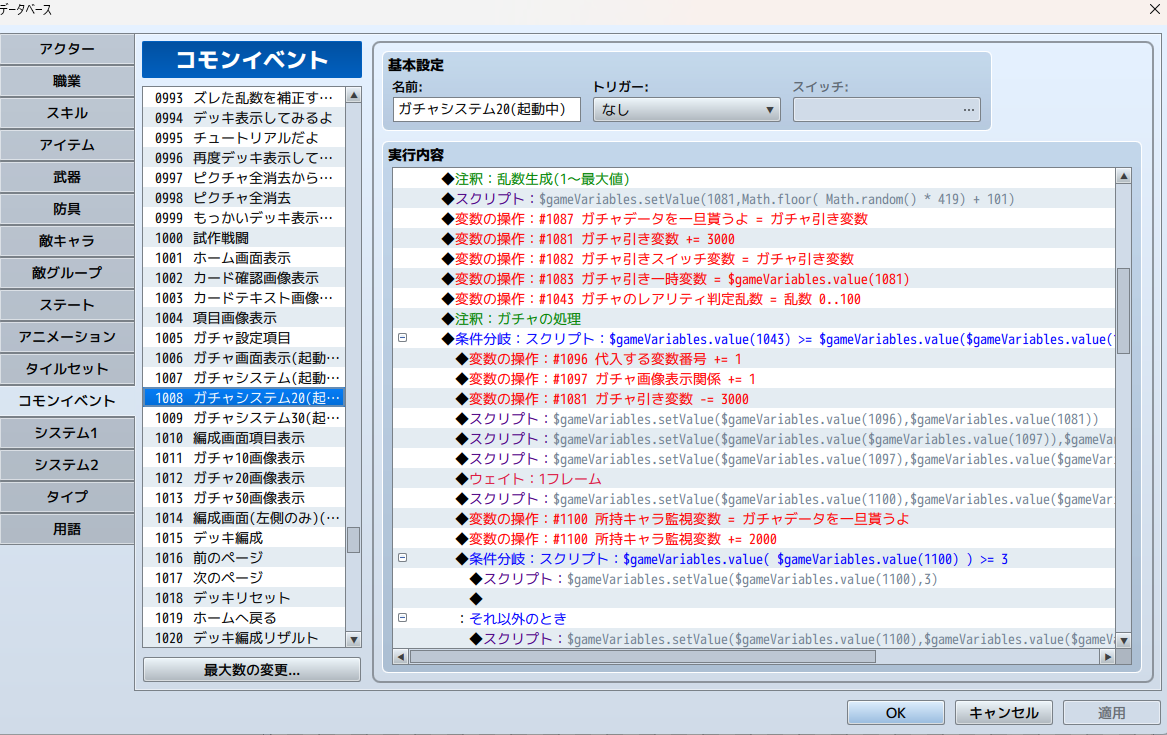The width and height of the screenshot is (1167, 735).
Task: Select event 1015 デッキ編成
Action: pyautogui.click(x=244, y=538)
